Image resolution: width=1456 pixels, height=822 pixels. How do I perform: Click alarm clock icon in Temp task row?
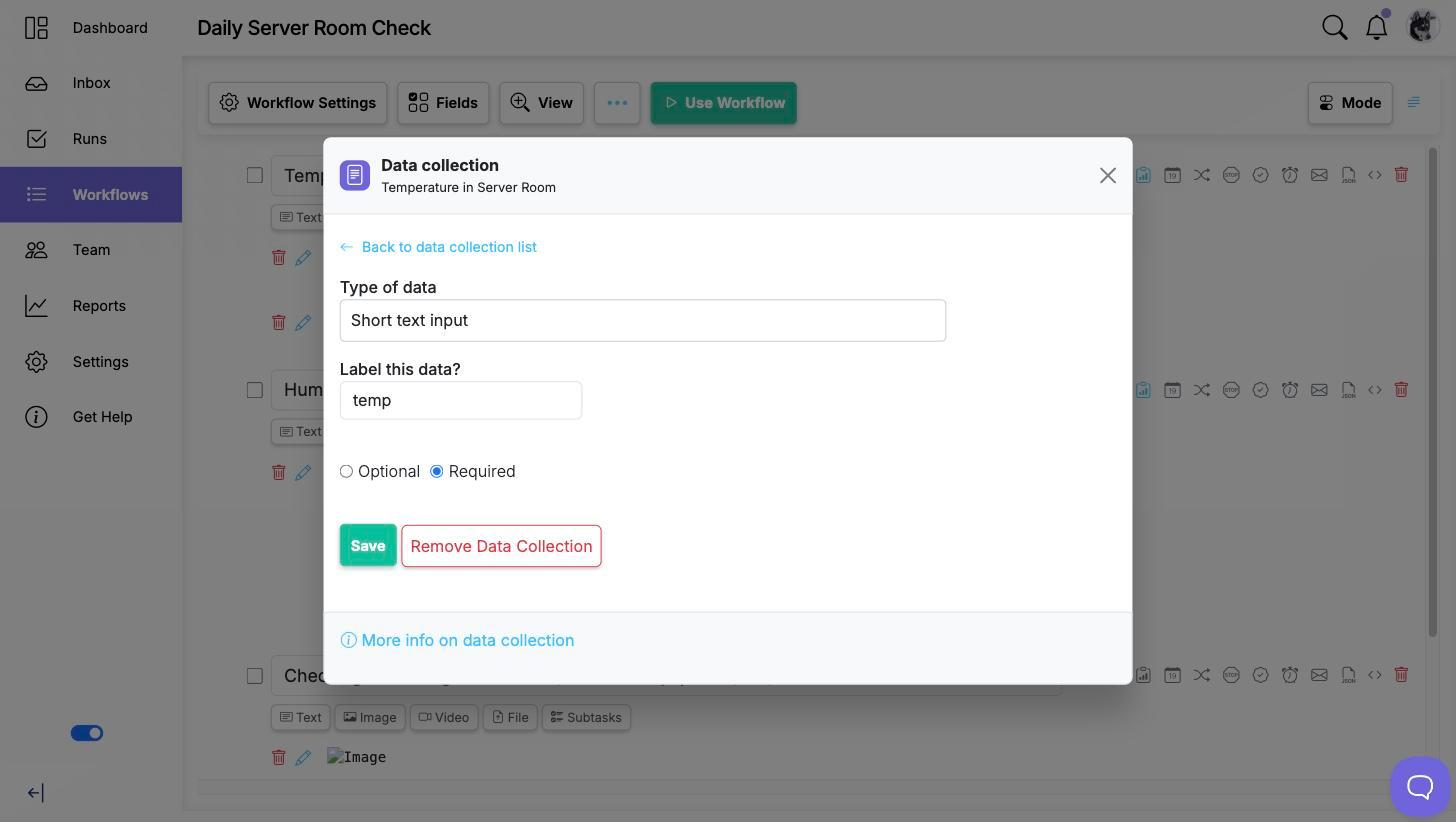tap(1290, 175)
